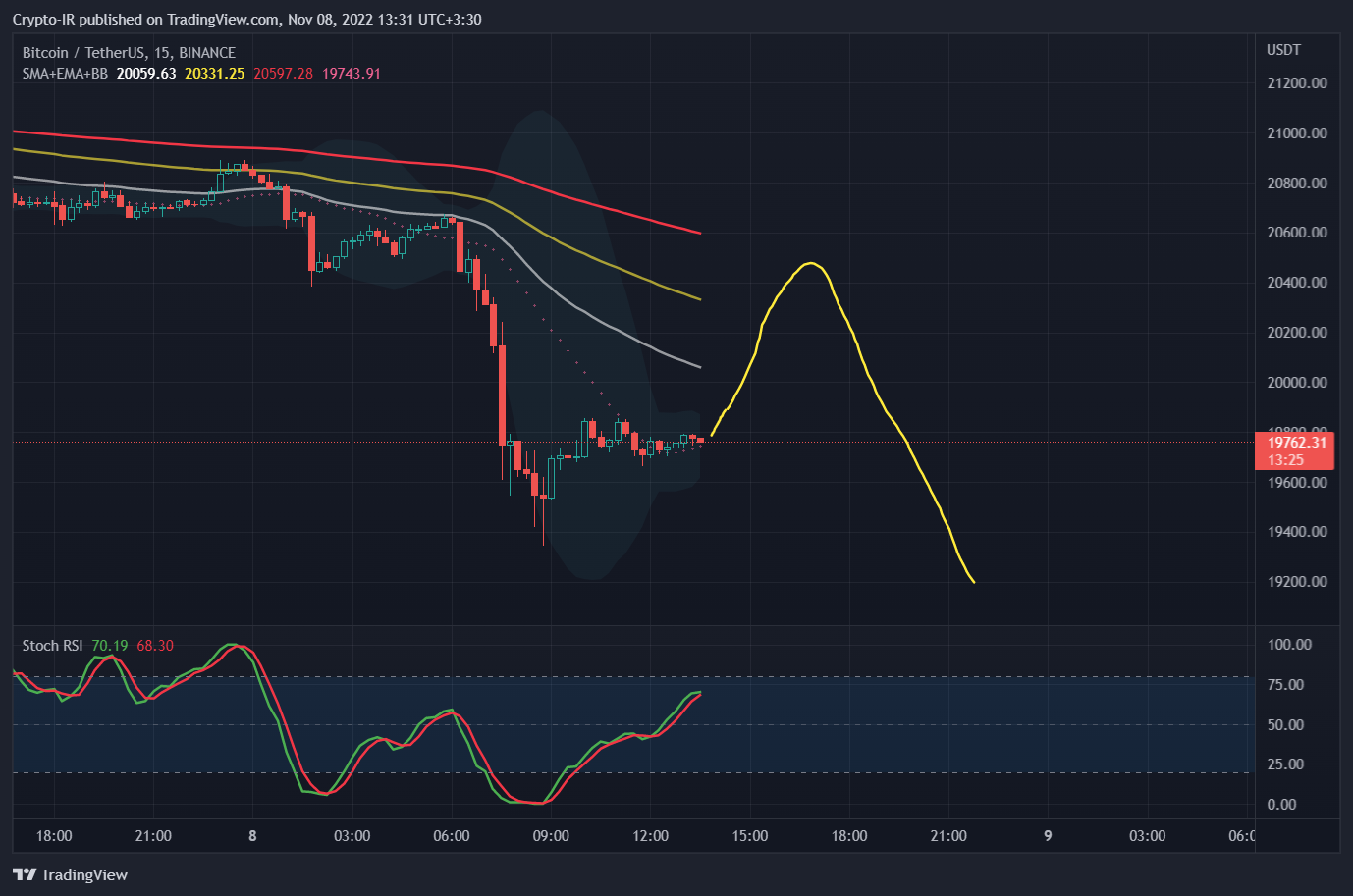Click the 20600.00 price axis label
Viewport: 1353px width, 896px height.
point(1297,233)
